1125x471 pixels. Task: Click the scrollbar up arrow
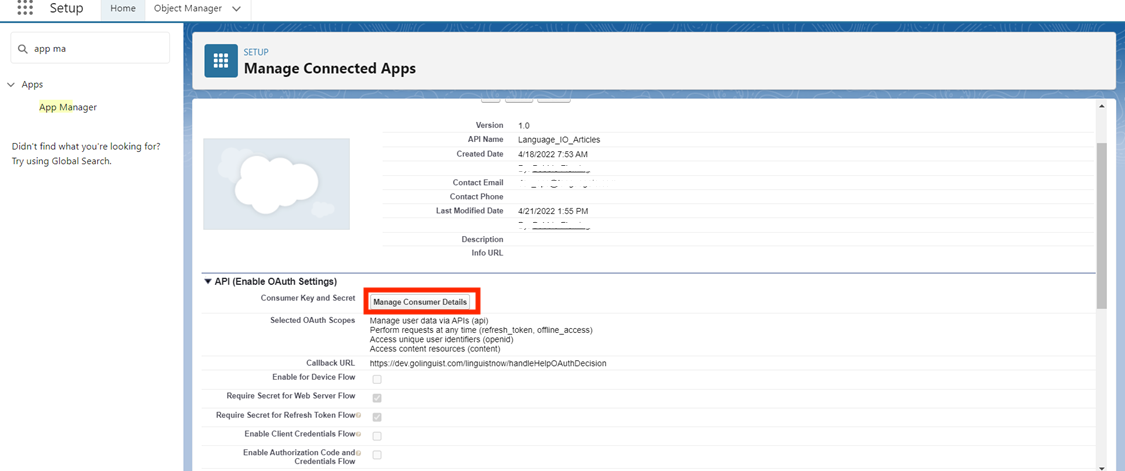1101,106
